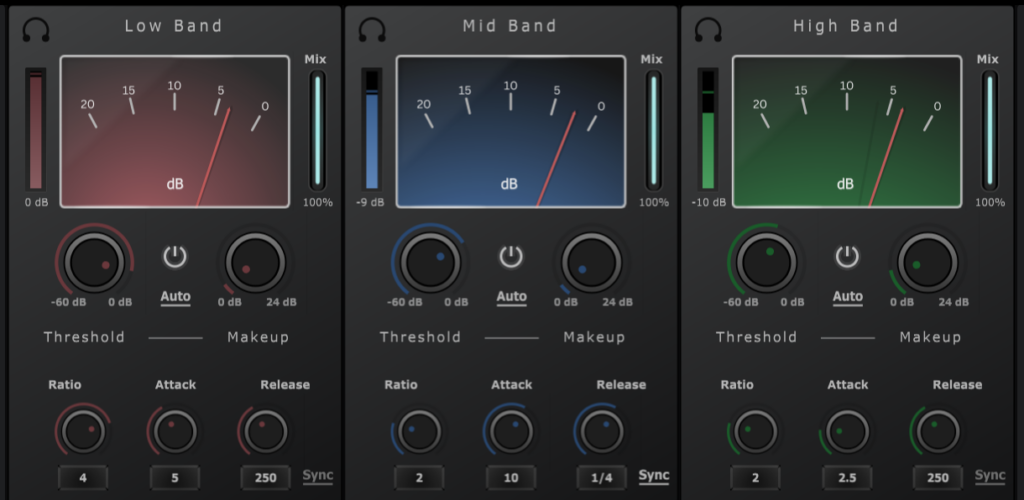Solo the Low Band with headphone icon
Screen dimensions: 1024x500
(x=36, y=29)
